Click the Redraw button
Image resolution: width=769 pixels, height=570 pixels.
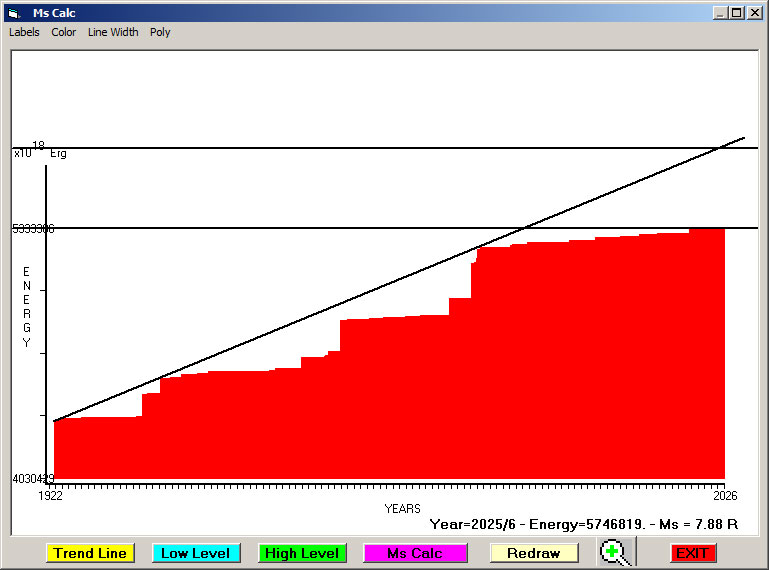(533, 553)
